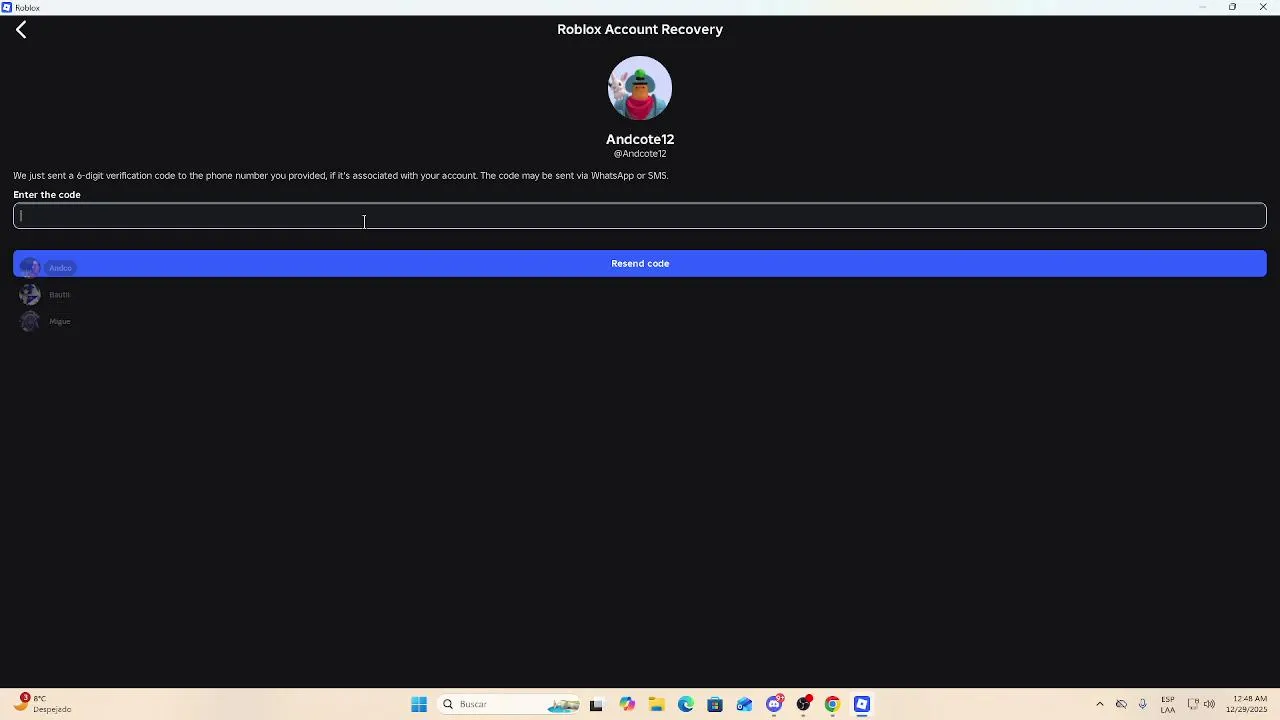Open Discord from the taskbar
Screen dimensions: 1280x720
coord(774,704)
